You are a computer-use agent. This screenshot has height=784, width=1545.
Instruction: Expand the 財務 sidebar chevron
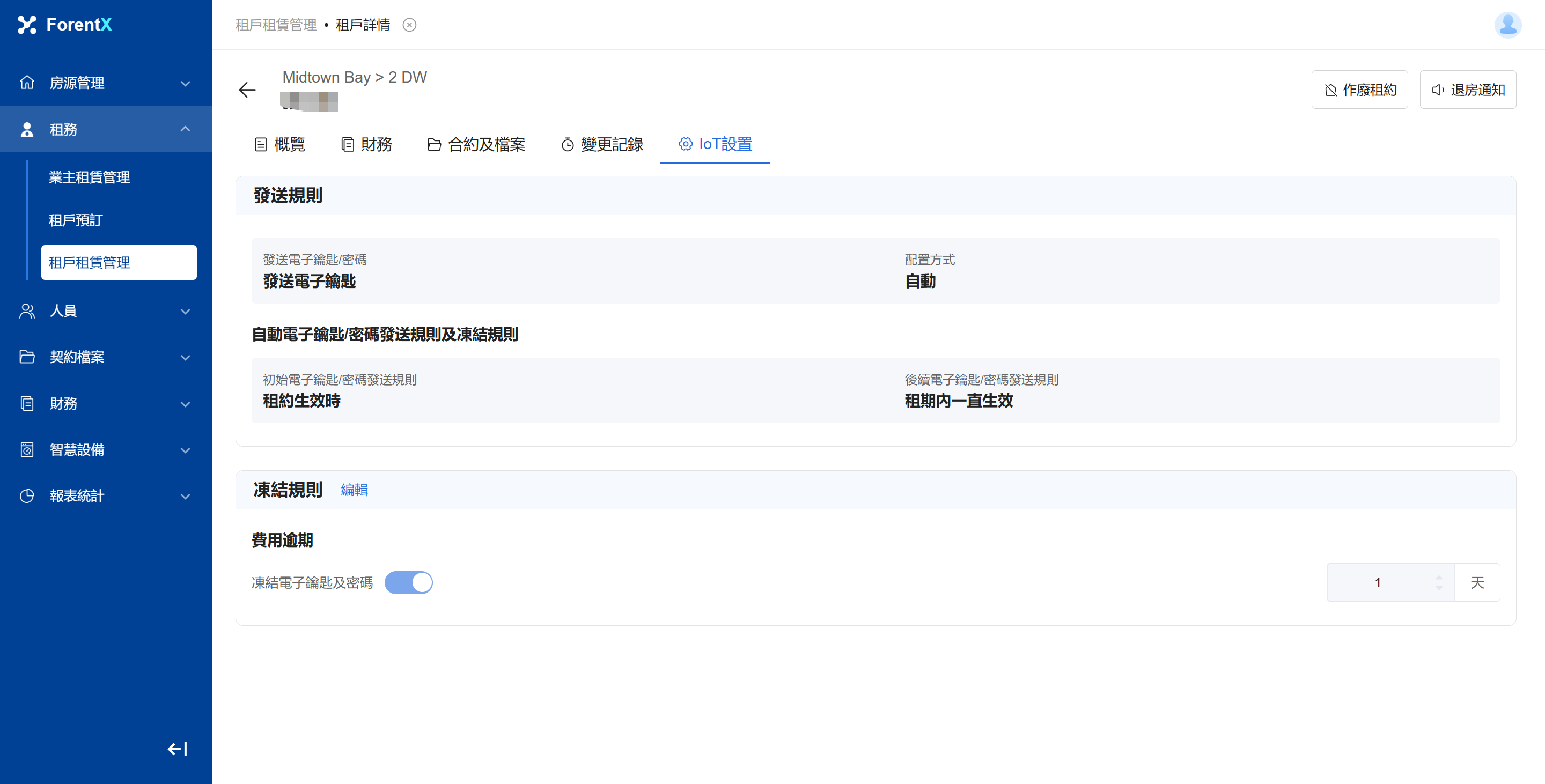click(185, 404)
